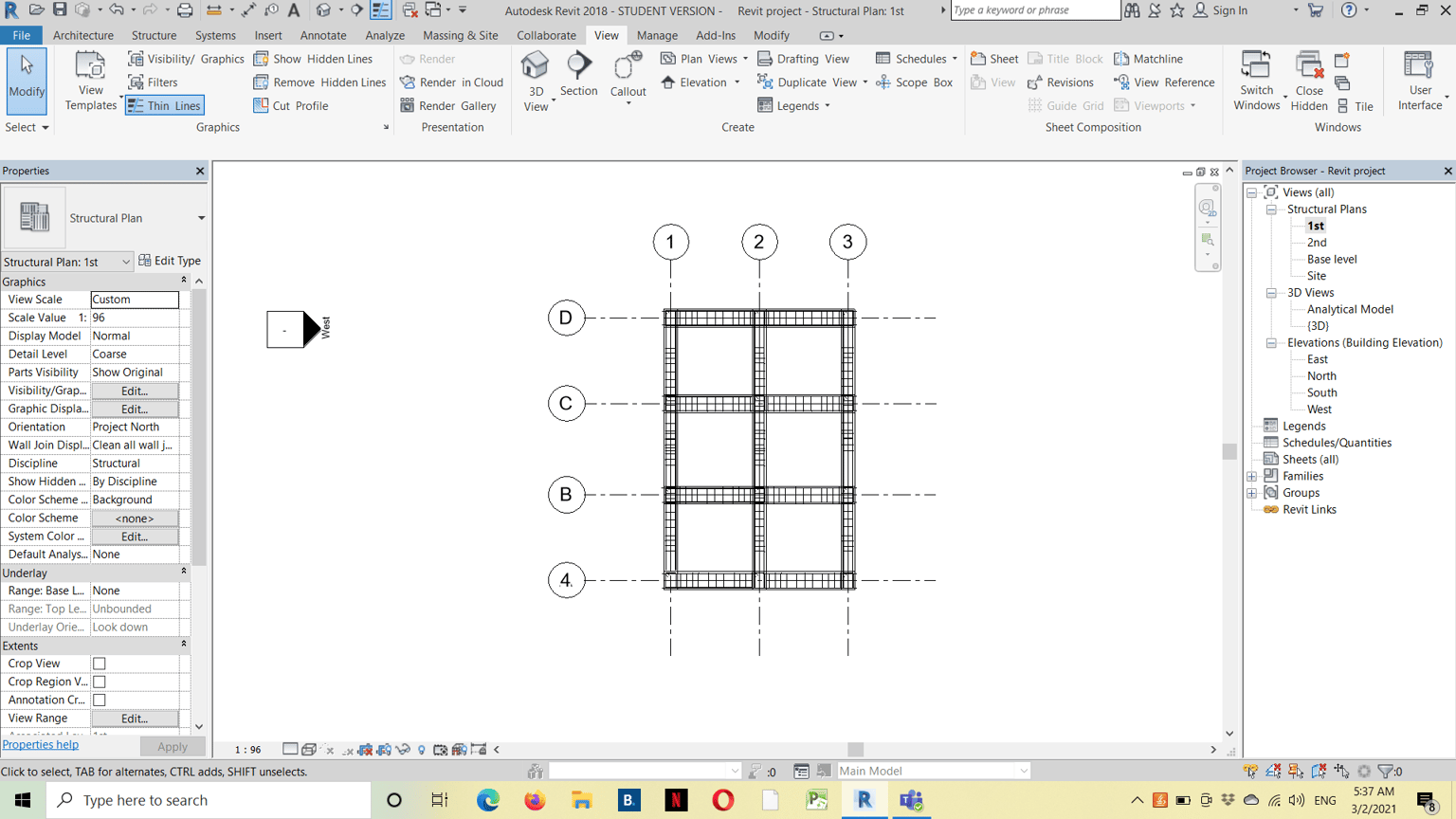Viewport: 1456px width, 819px height.
Task: Click Edit button for View Range
Action: [135, 719]
